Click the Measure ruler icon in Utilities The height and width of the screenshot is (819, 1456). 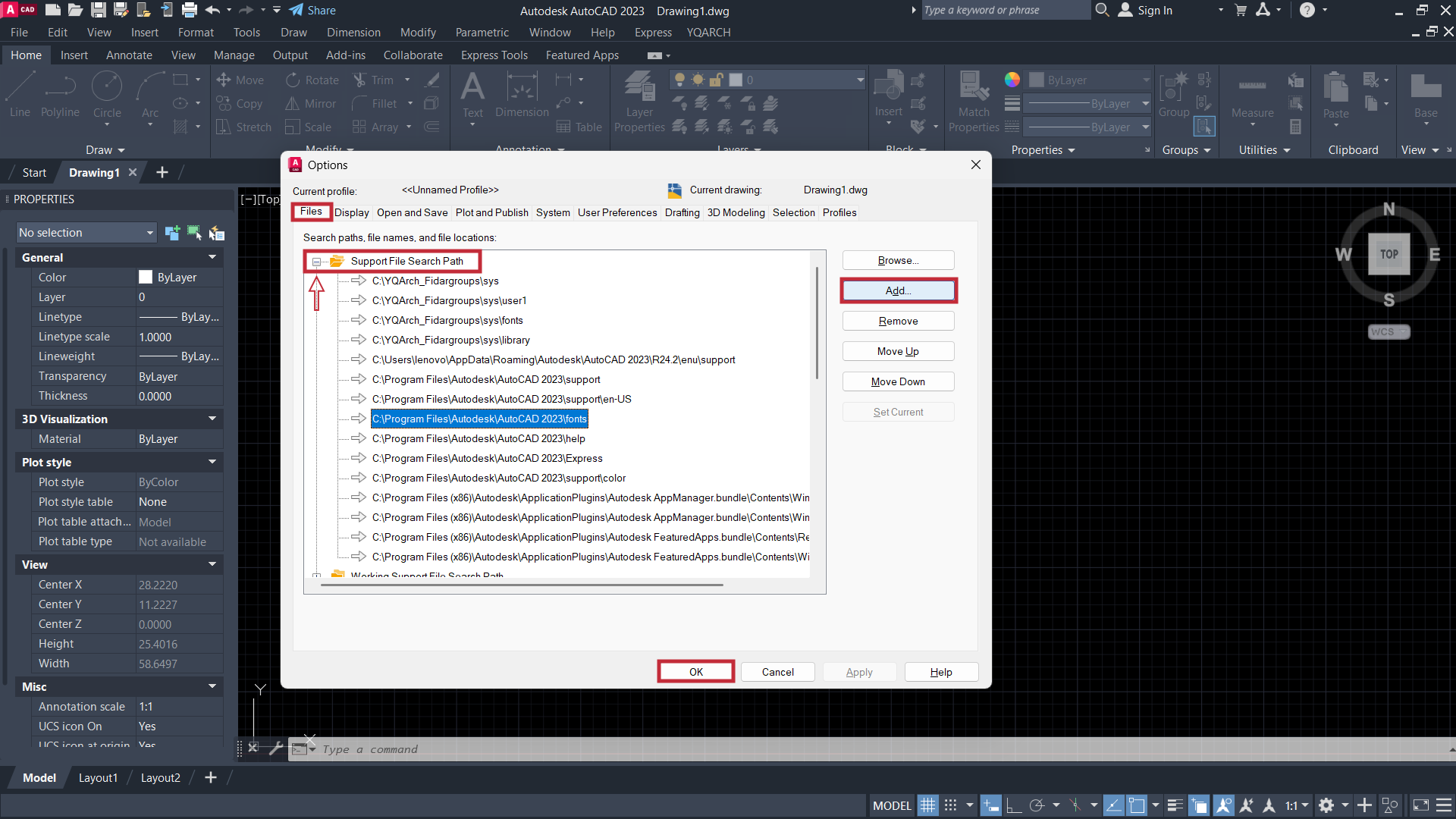click(1252, 94)
